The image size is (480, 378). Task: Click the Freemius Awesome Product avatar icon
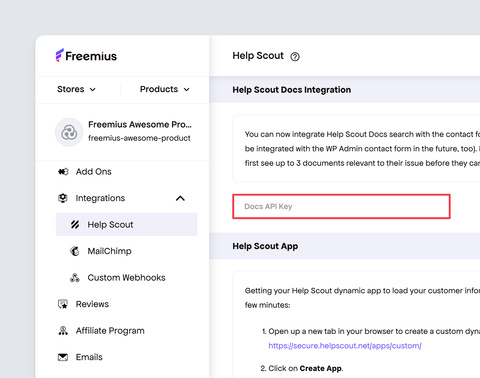coord(69,132)
